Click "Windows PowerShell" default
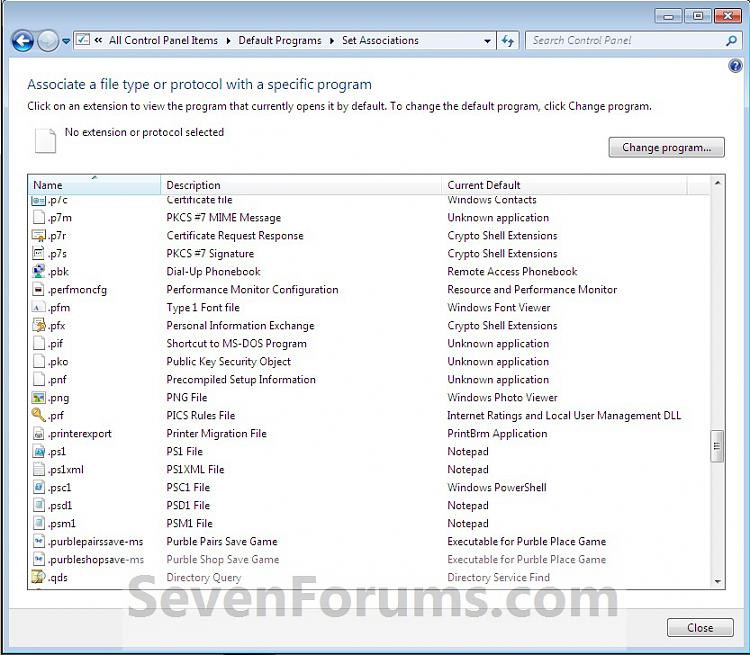Image resolution: width=750 pixels, height=655 pixels. [x=497, y=488]
